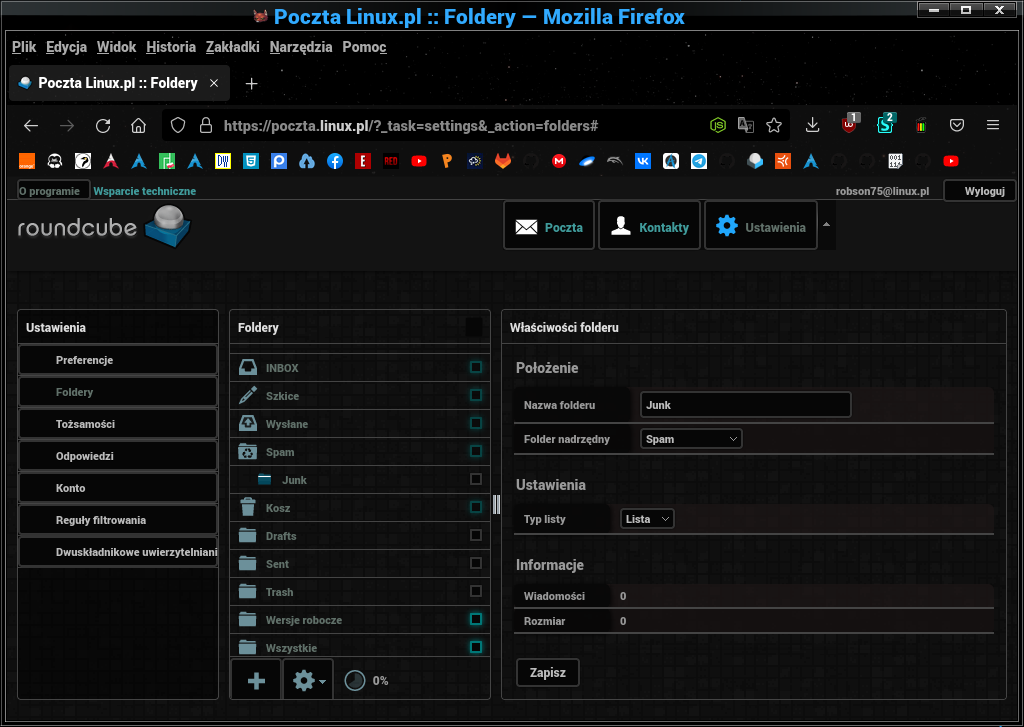Click the Kosz trash can icon

pyautogui.click(x=248, y=508)
